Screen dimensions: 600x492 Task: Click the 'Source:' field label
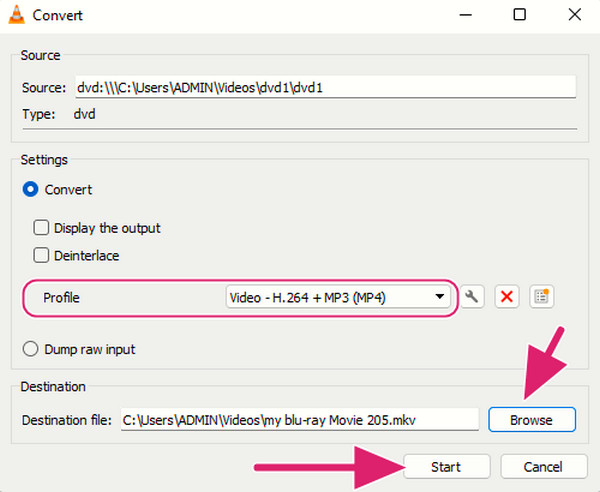tap(44, 88)
